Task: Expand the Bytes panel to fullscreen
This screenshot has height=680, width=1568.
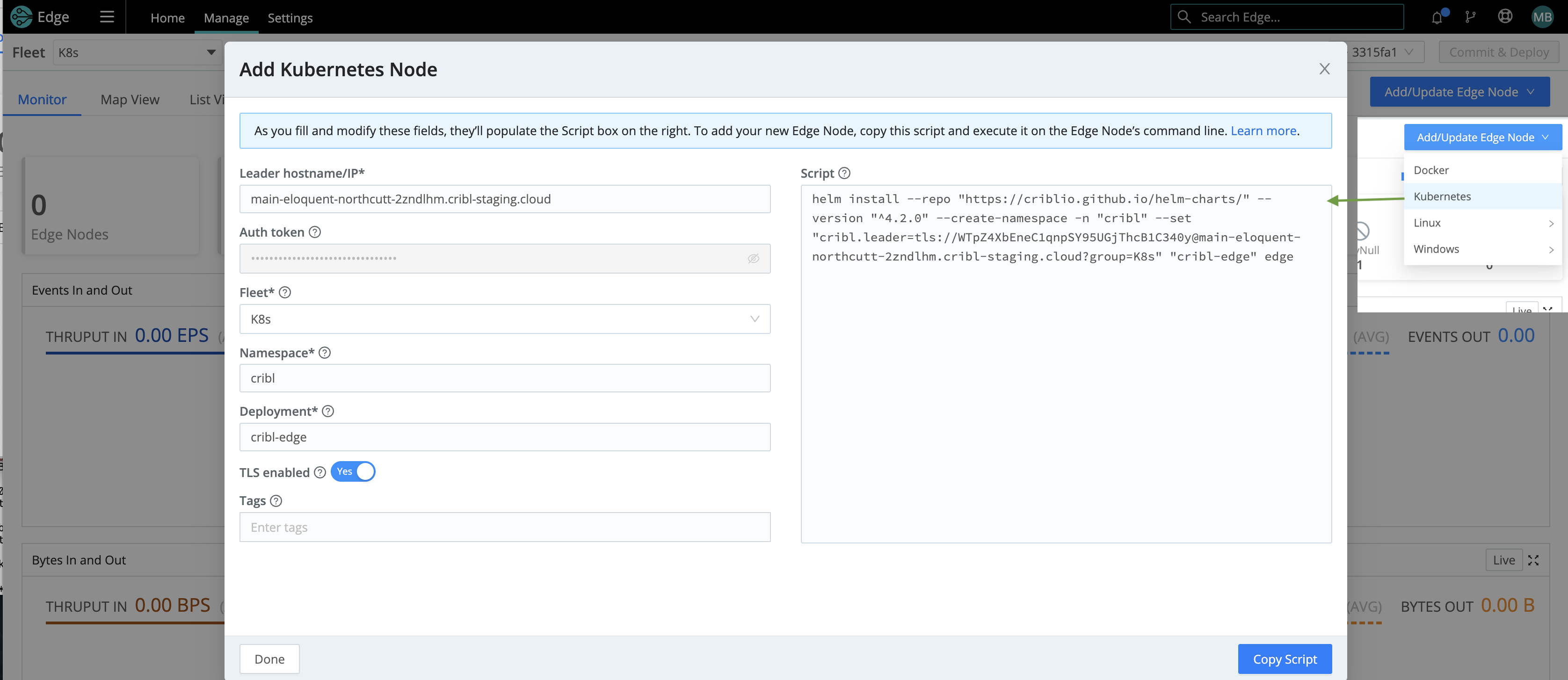Action: click(1534, 559)
